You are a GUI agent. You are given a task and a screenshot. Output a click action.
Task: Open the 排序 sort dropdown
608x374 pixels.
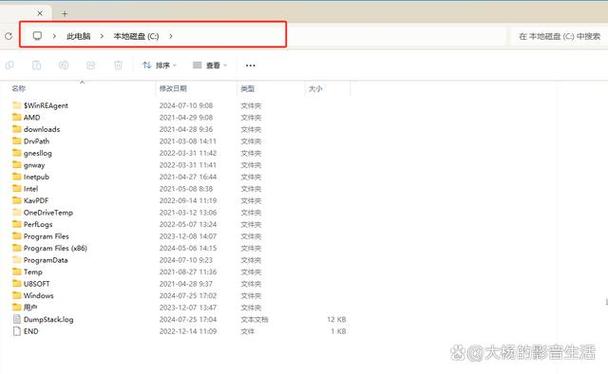click(159, 65)
